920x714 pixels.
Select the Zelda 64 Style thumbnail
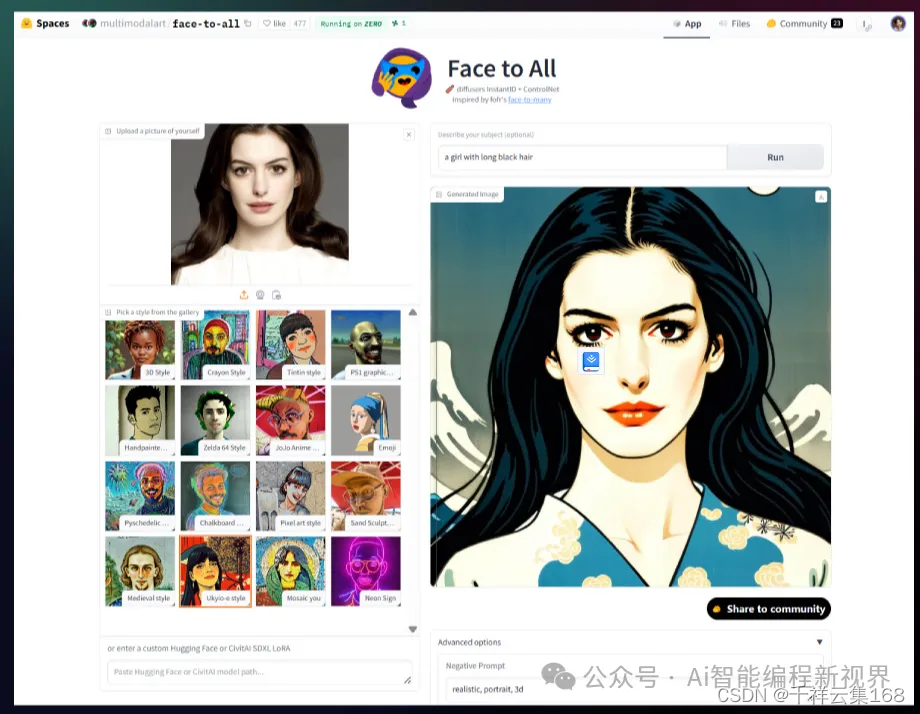pyautogui.click(x=215, y=420)
